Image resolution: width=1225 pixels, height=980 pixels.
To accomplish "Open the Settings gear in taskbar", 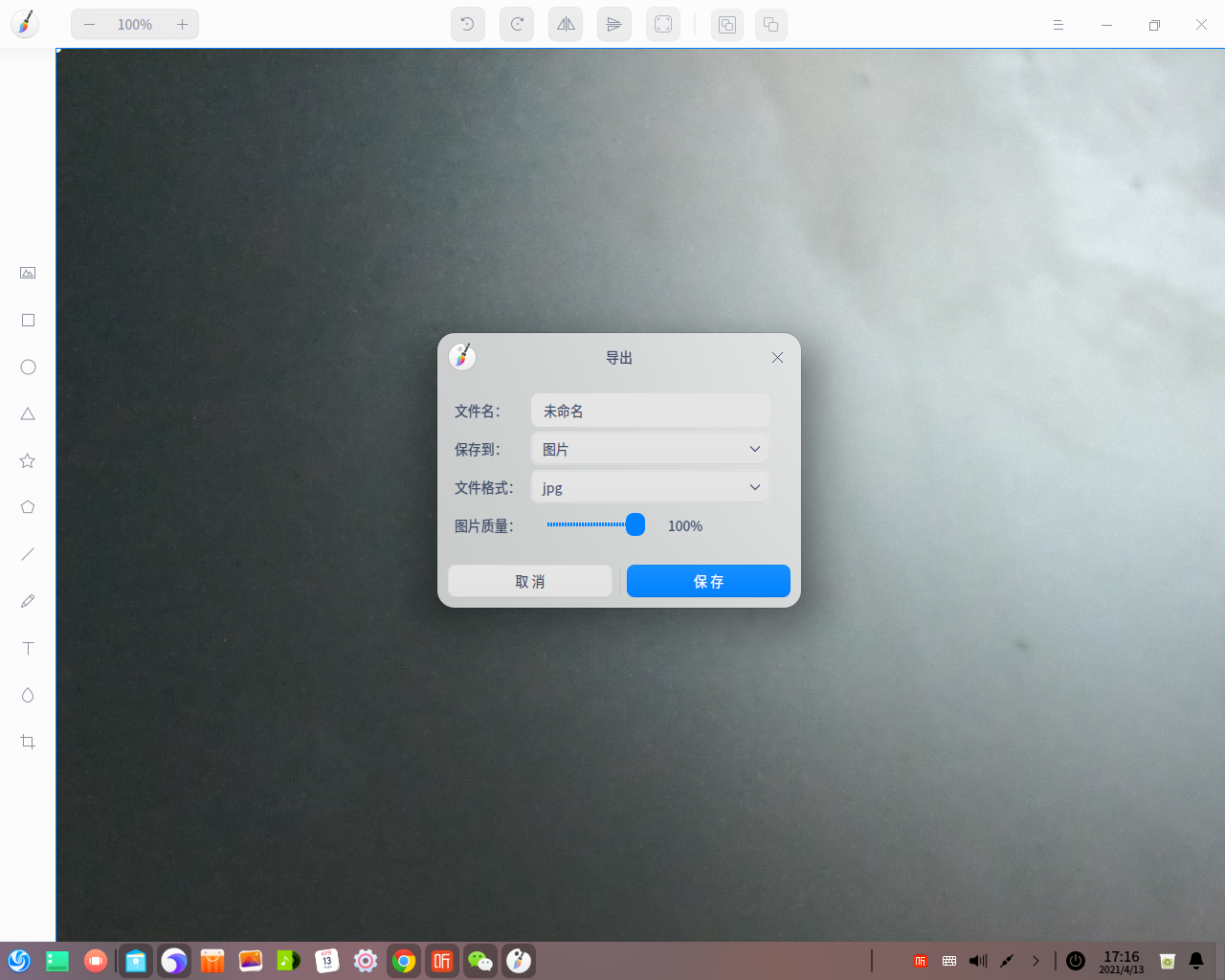I will point(366,961).
